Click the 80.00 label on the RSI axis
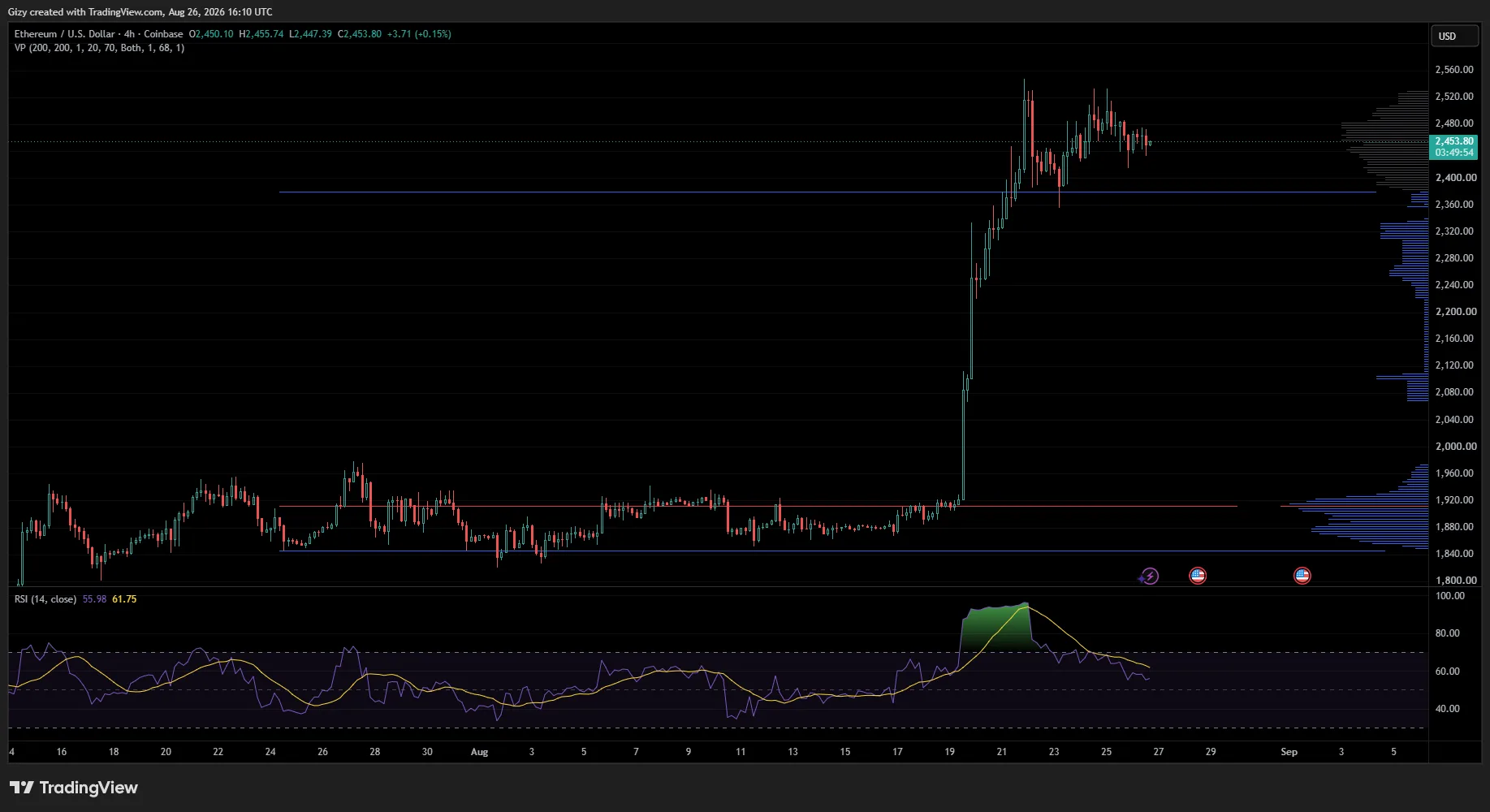Viewport: 1490px width, 812px height. (1448, 633)
